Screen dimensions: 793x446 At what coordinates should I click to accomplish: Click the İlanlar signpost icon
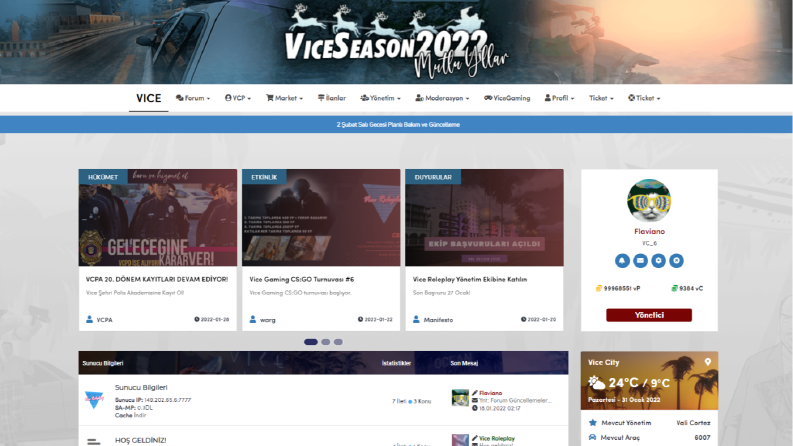click(321, 98)
